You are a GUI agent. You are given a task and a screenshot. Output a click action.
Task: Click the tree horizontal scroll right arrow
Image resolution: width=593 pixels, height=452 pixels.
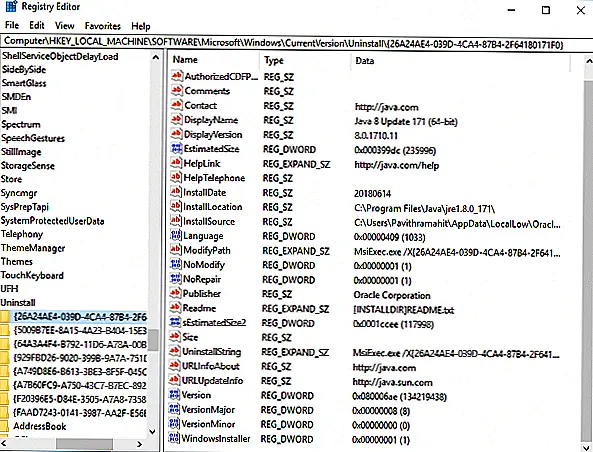(140, 444)
